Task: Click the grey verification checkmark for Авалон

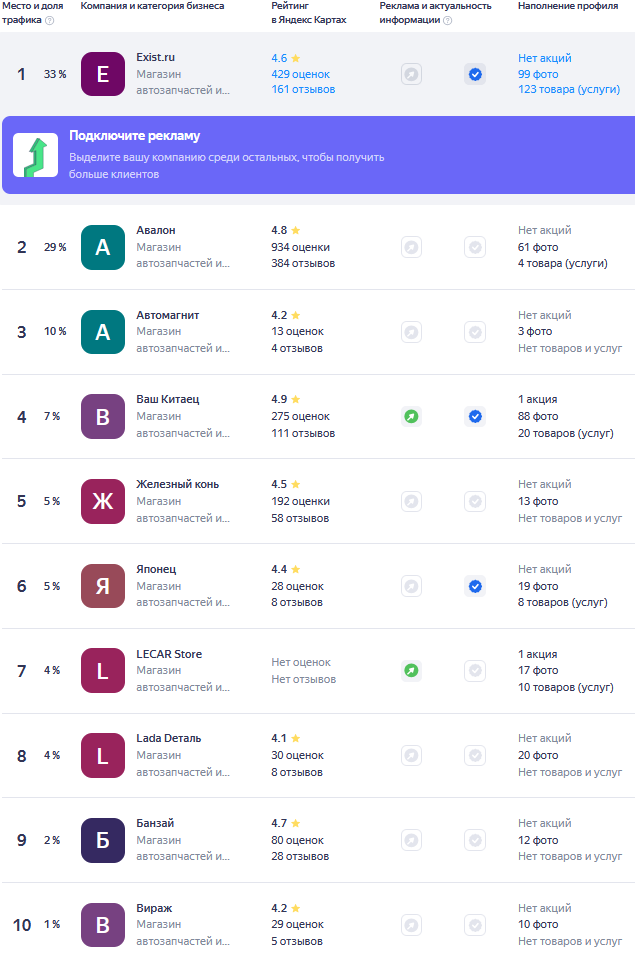Action: [475, 247]
